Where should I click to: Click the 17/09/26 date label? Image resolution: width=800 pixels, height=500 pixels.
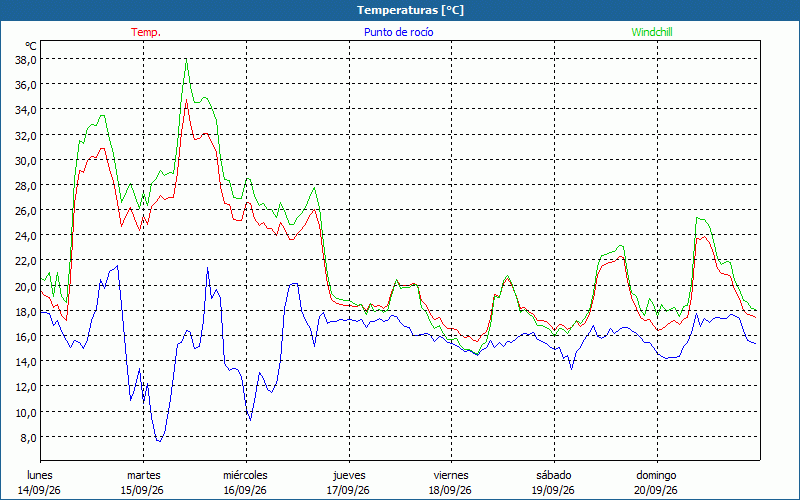click(x=348, y=490)
